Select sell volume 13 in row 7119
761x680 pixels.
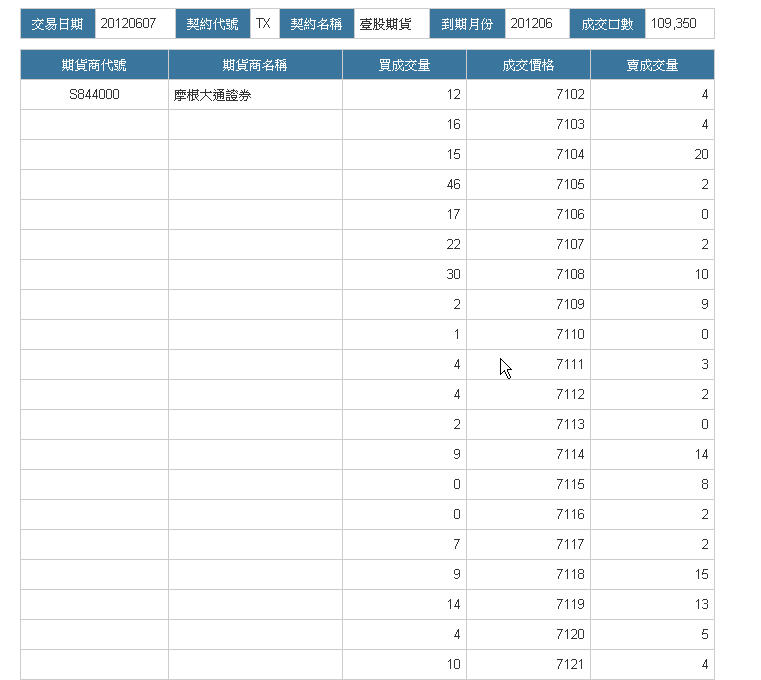(701, 604)
